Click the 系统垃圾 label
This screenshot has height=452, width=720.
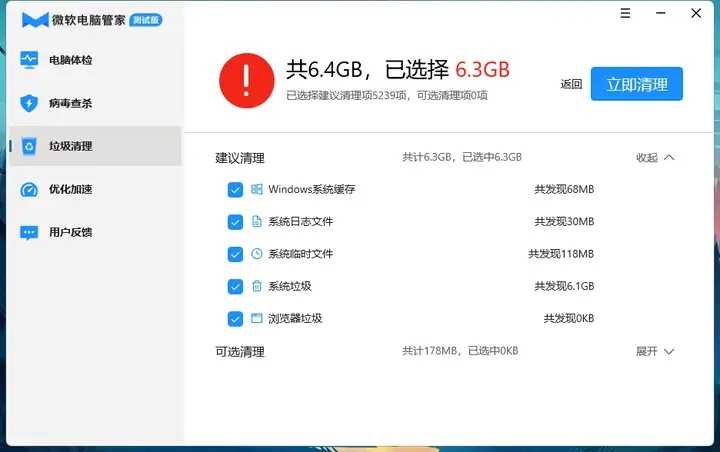290,286
